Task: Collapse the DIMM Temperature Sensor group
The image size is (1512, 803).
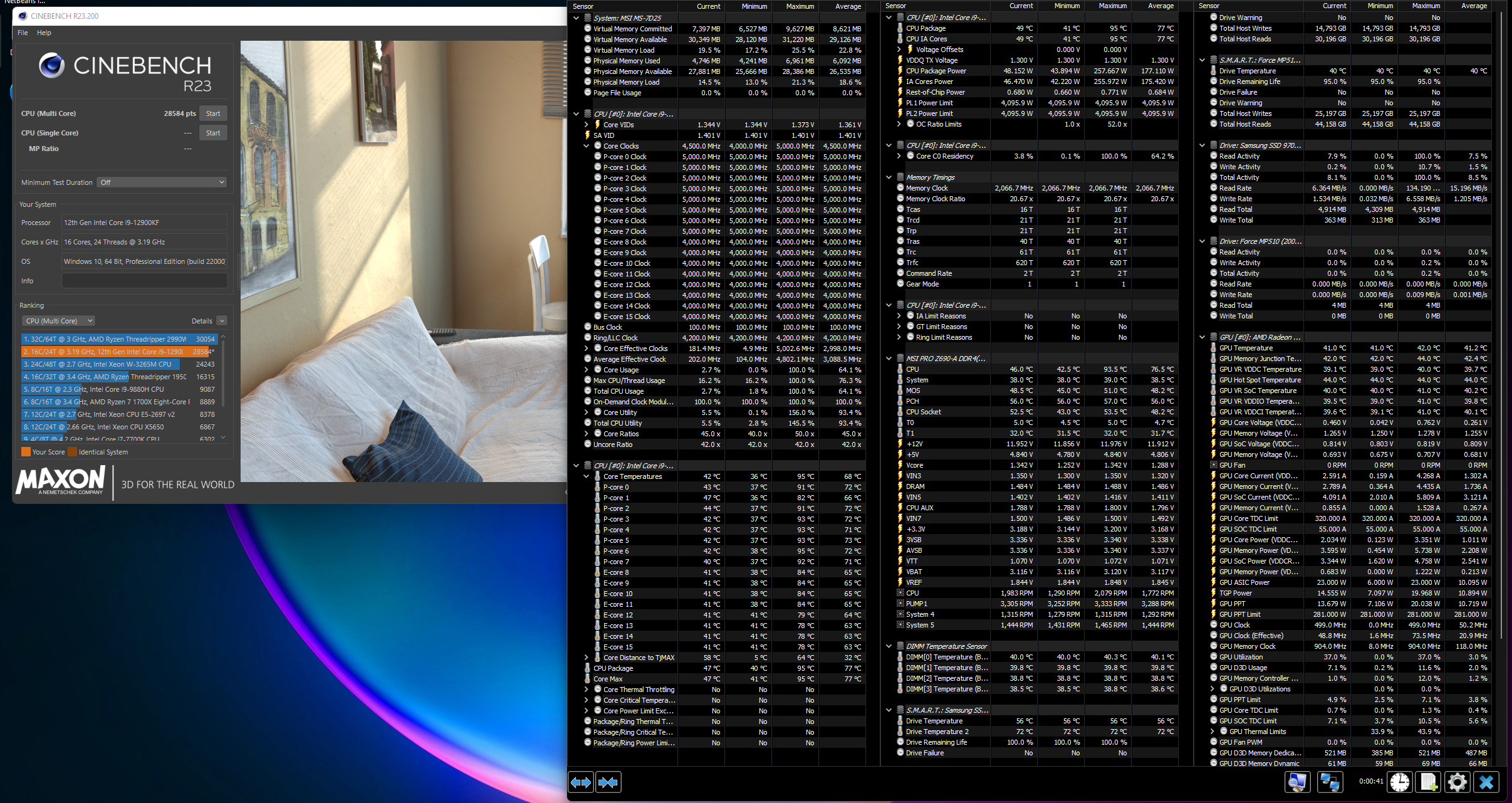Action: tap(889, 646)
